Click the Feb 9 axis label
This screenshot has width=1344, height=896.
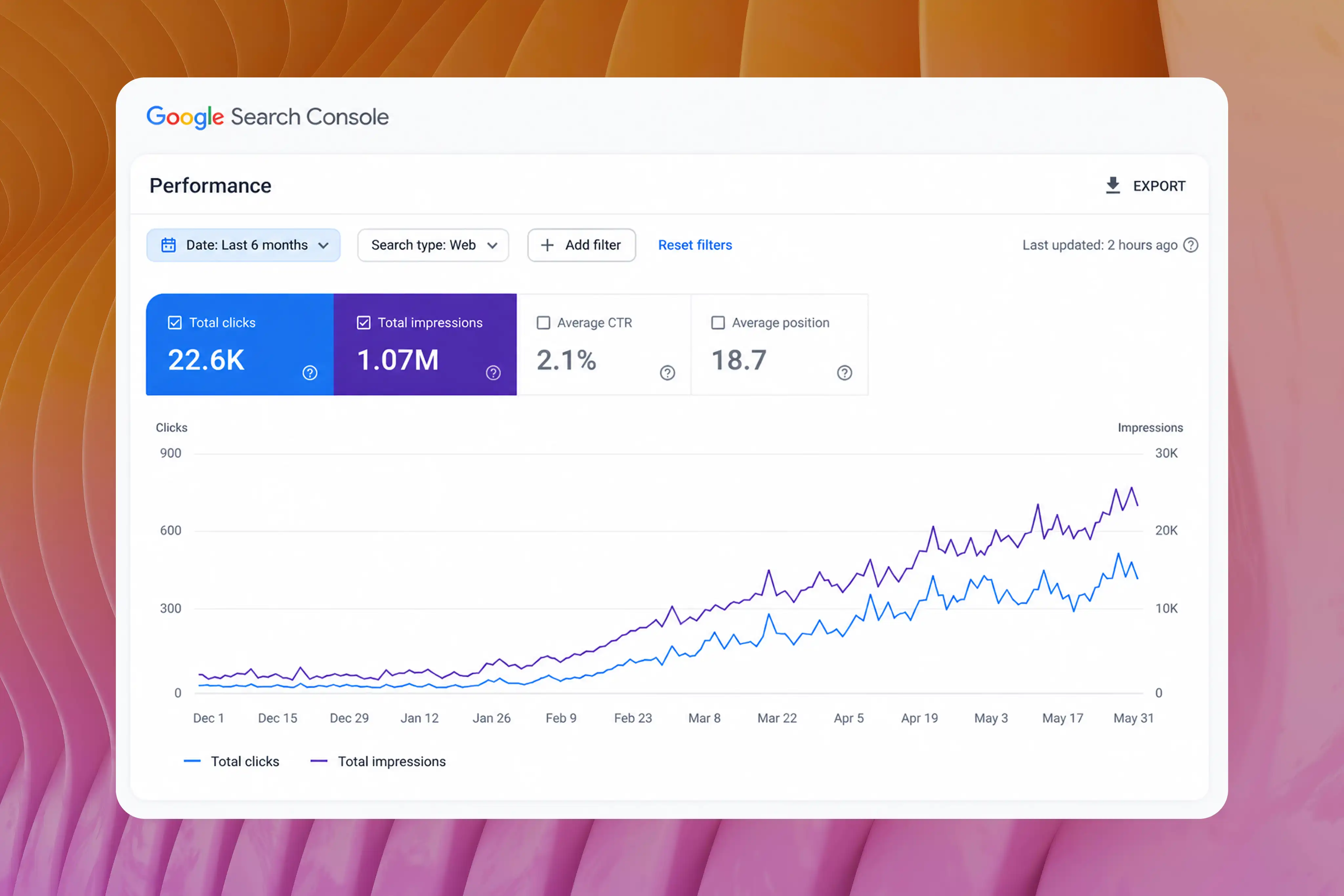(561, 718)
